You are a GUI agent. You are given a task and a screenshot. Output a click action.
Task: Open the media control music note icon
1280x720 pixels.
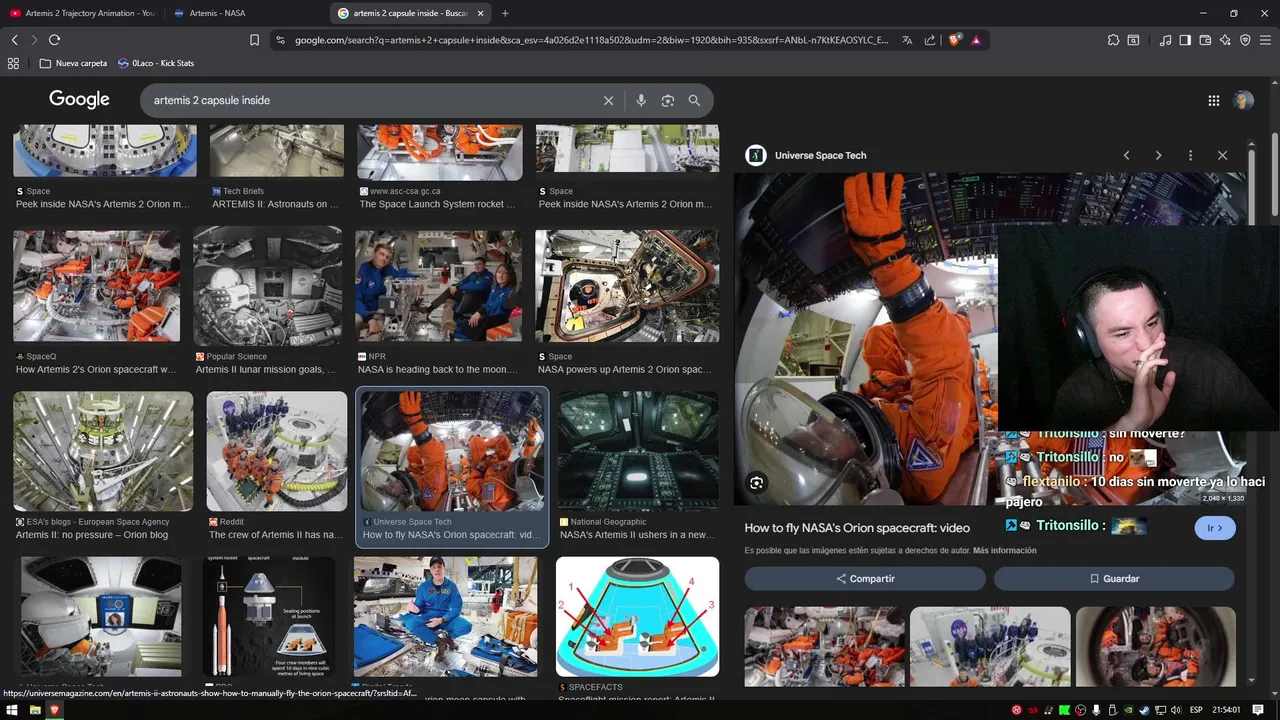coord(1165,40)
